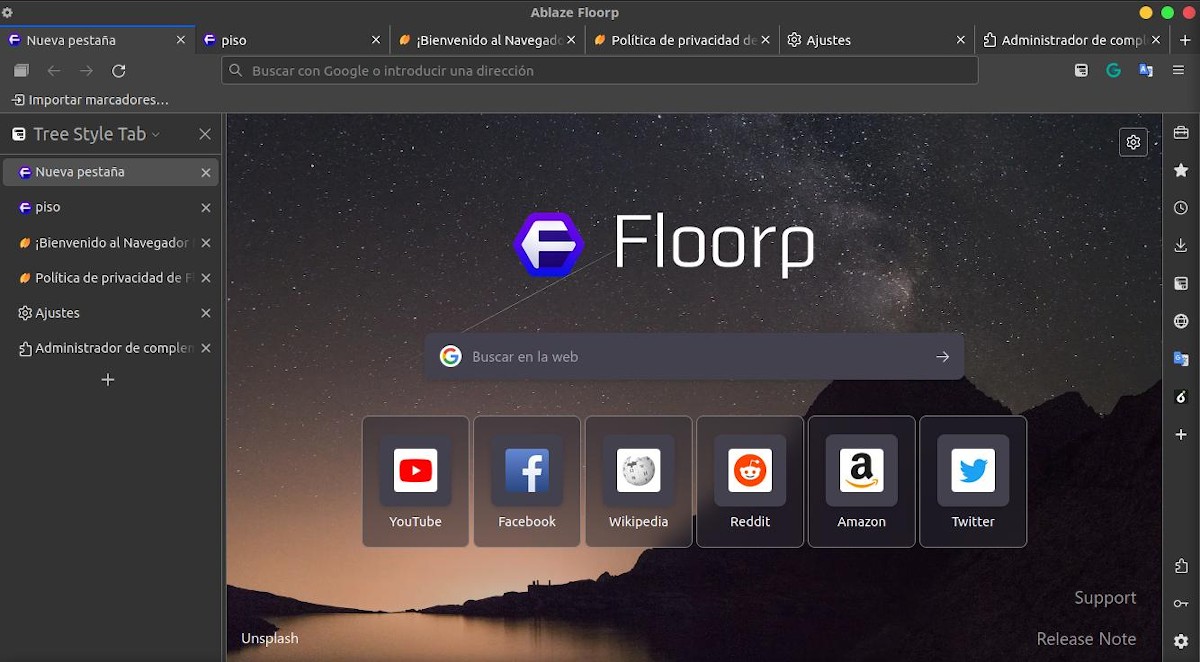The image size is (1200, 662).
Task: Open the Reddit shortcut tile
Action: tap(750, 482)
